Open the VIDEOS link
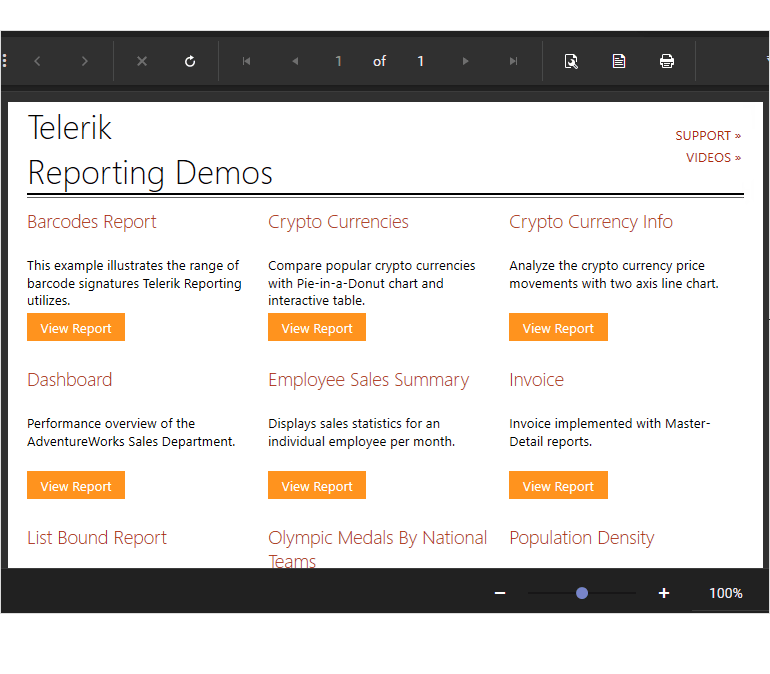770x674 pixels. (x=713, y=158)
